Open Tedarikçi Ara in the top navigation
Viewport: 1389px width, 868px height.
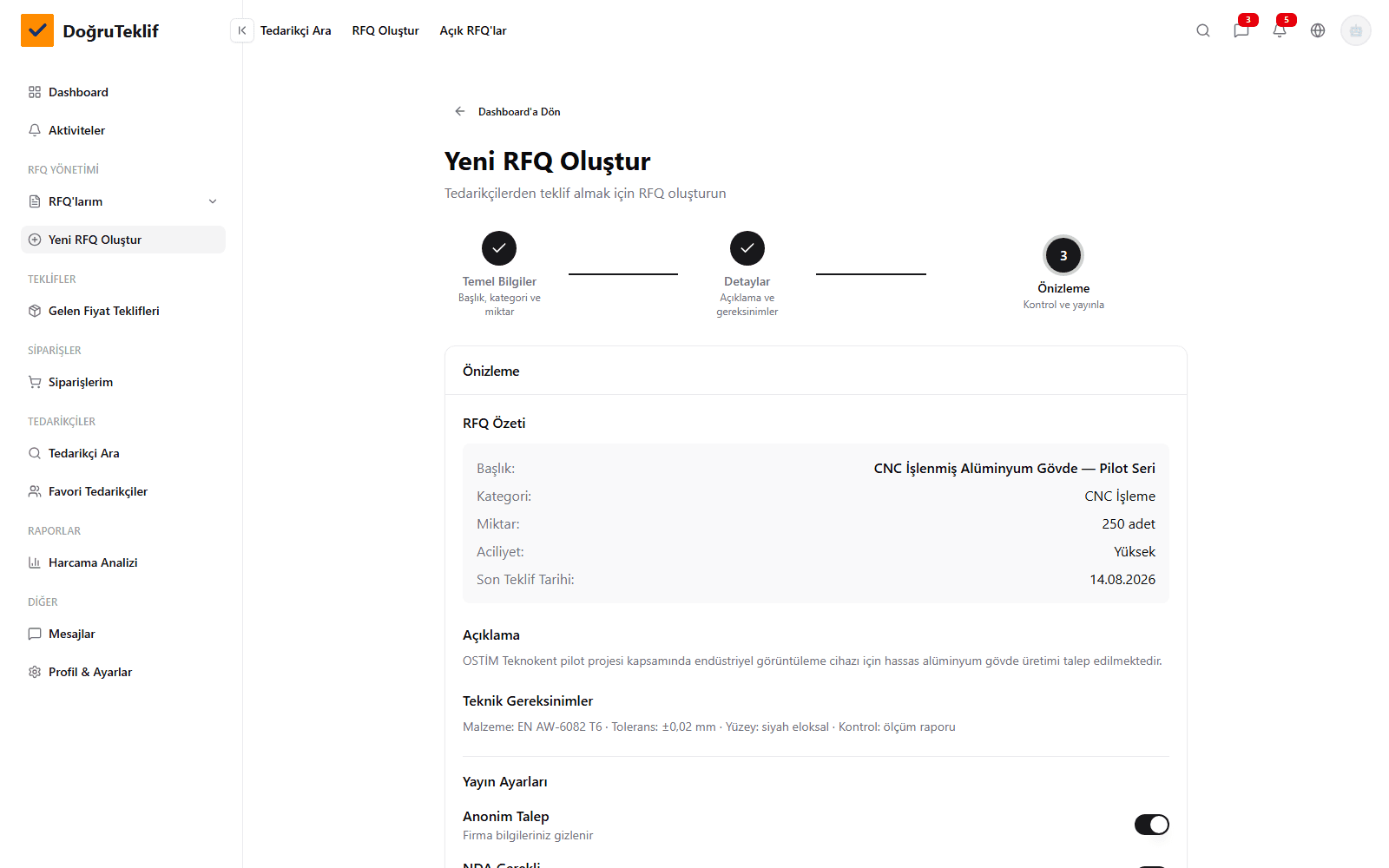(x=296, y=30)
